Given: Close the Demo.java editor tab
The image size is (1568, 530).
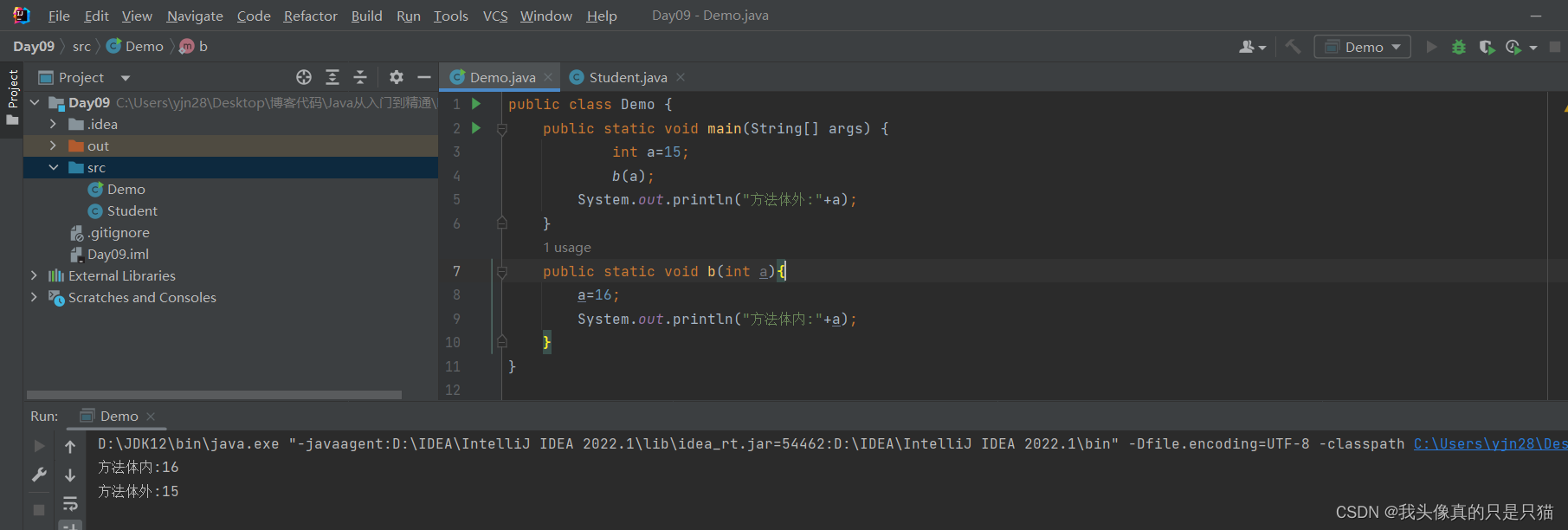Looking at the screenshot, I should 548,77.
